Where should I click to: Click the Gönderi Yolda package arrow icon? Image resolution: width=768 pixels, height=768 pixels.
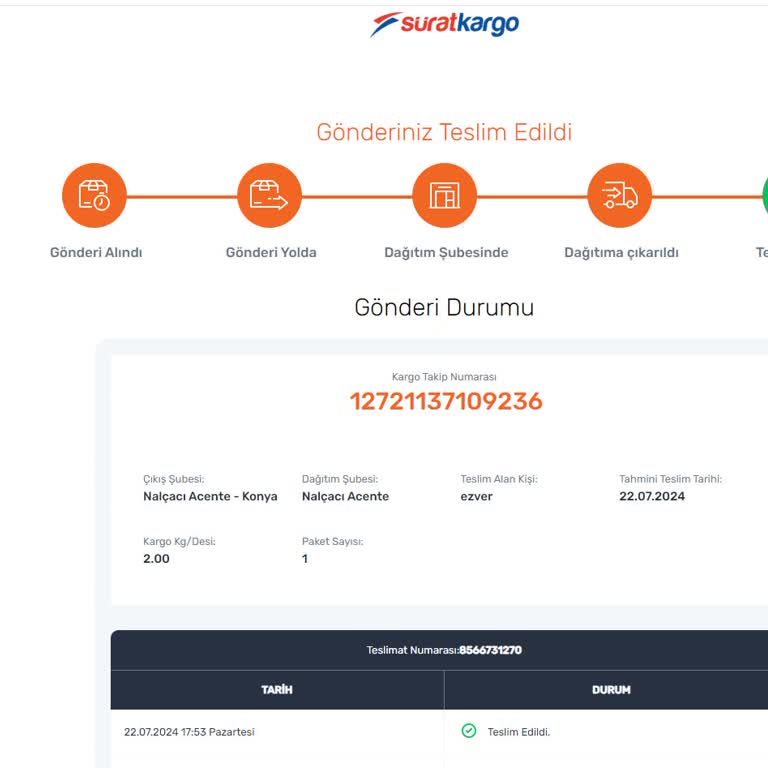coord(269,195)
